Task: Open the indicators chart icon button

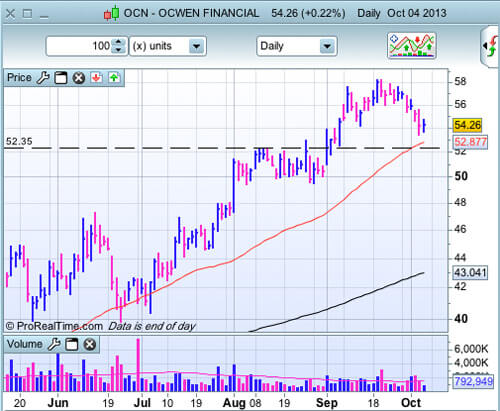Action: (412, 45)
